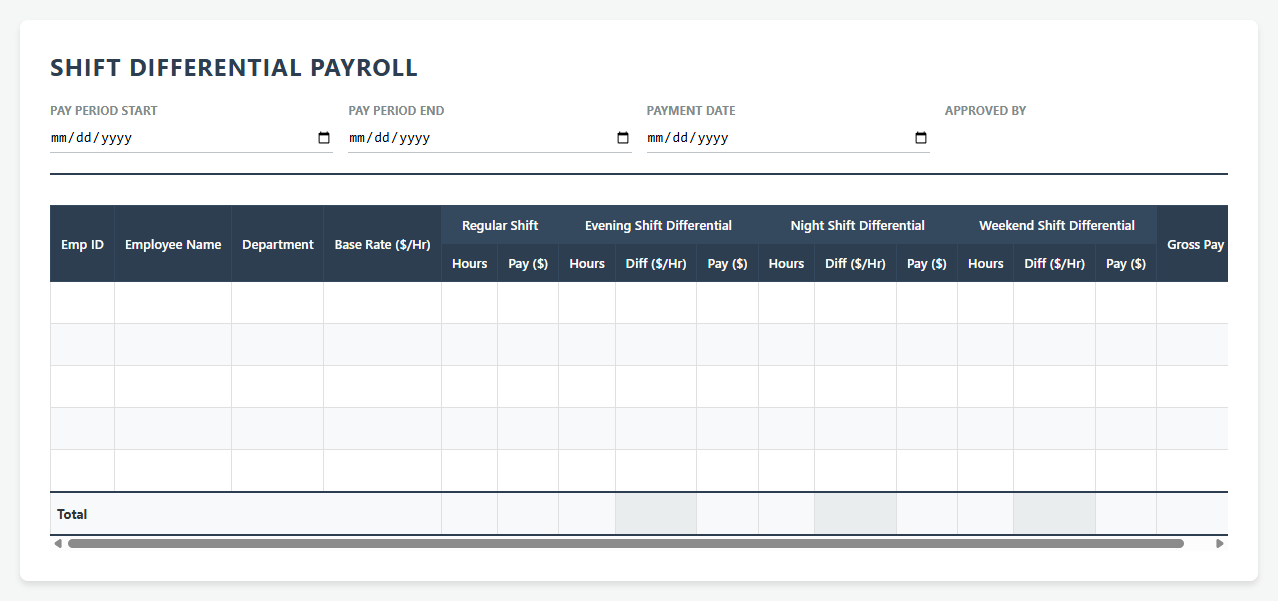1278x601 pixels.
Task: Click Hours subheader under Weekend Shift Differential
Action: [985, 263]
